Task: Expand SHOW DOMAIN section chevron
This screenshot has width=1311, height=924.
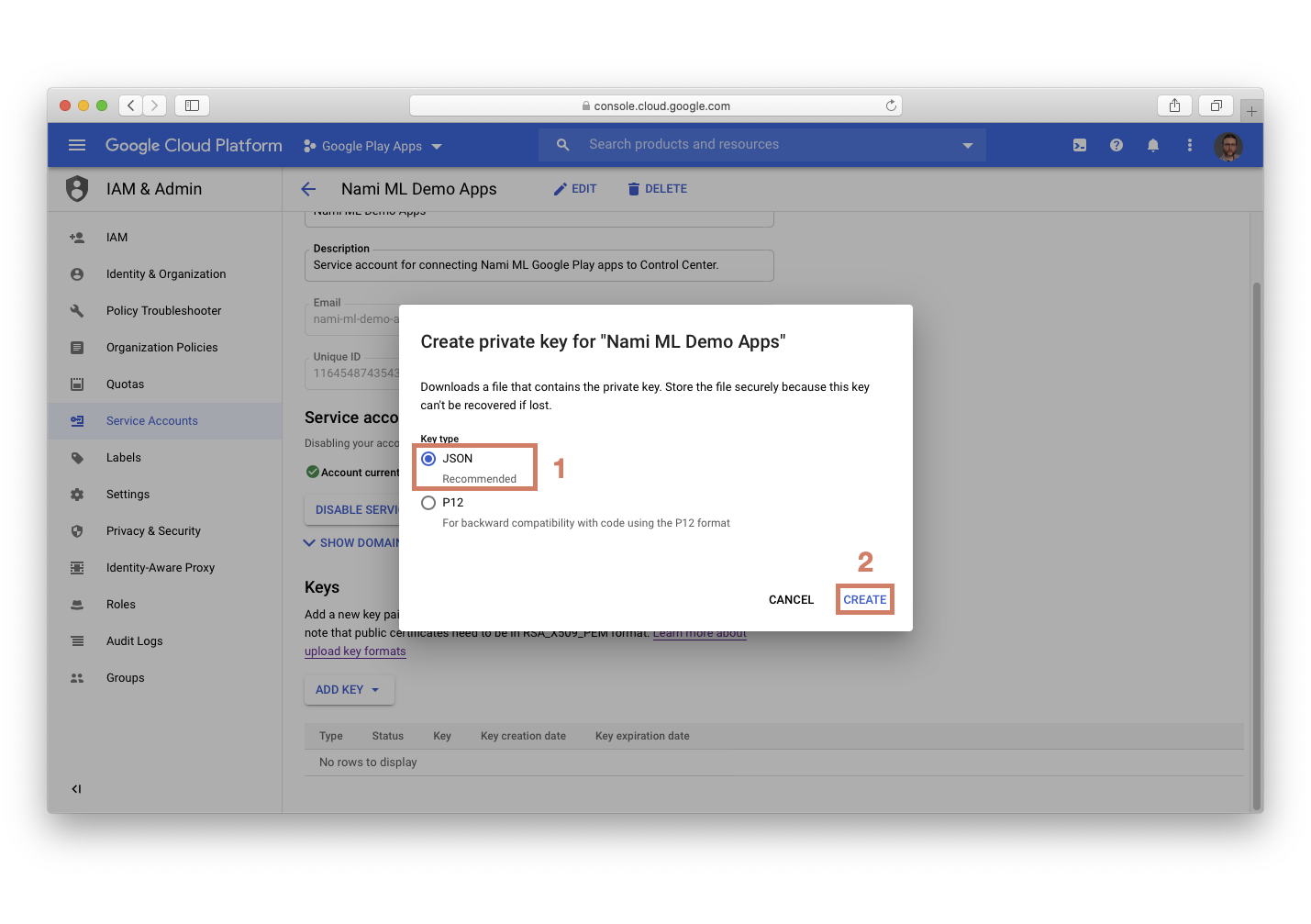Action: [310, 543]
